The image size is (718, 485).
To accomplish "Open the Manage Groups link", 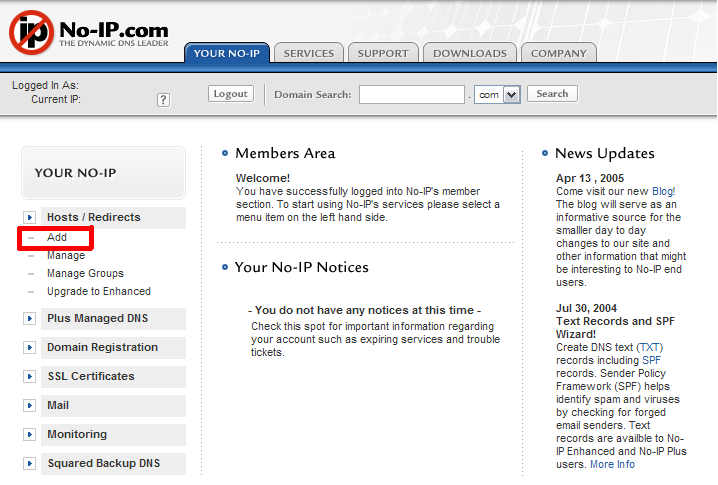I will [85, 273].
